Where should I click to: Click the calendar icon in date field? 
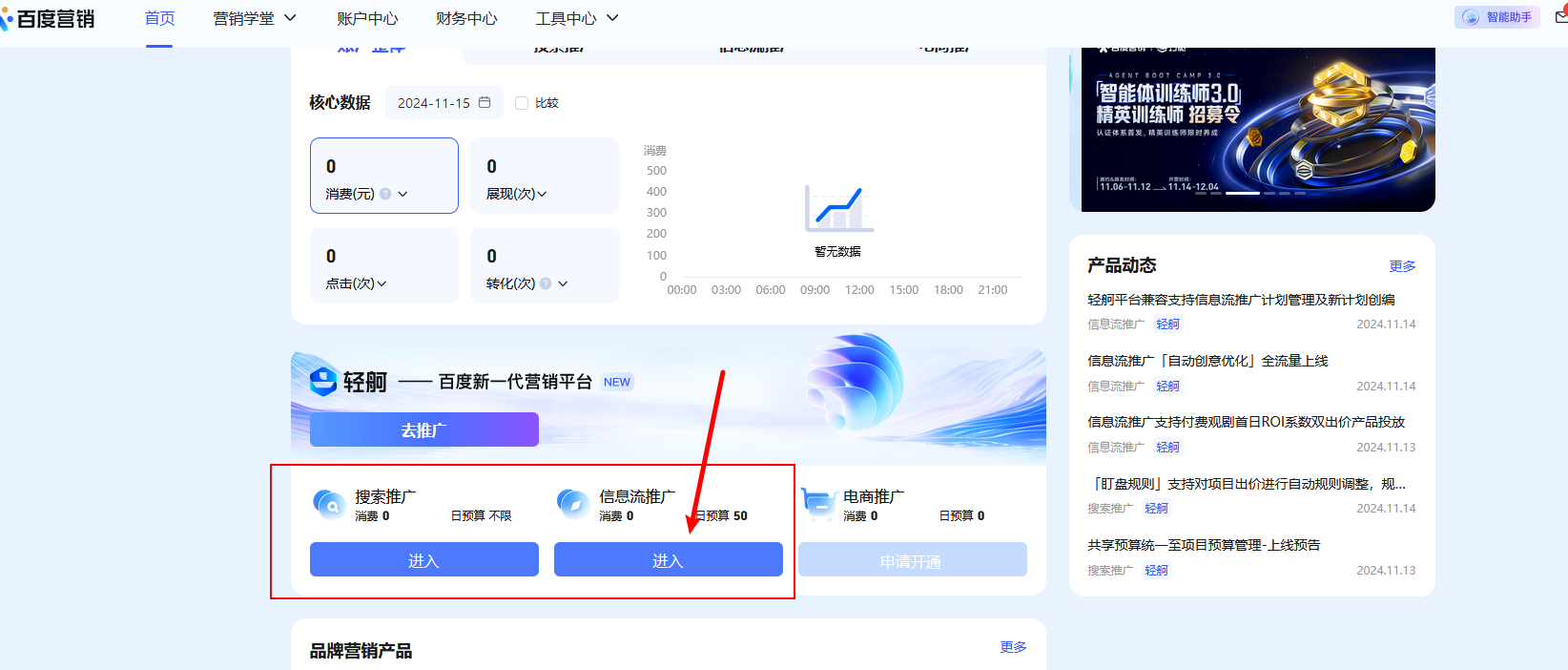tap(485, 102)
